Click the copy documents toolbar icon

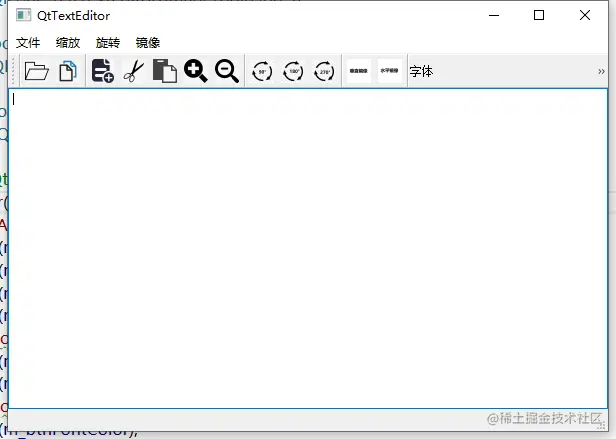click(x=68, y=71)
